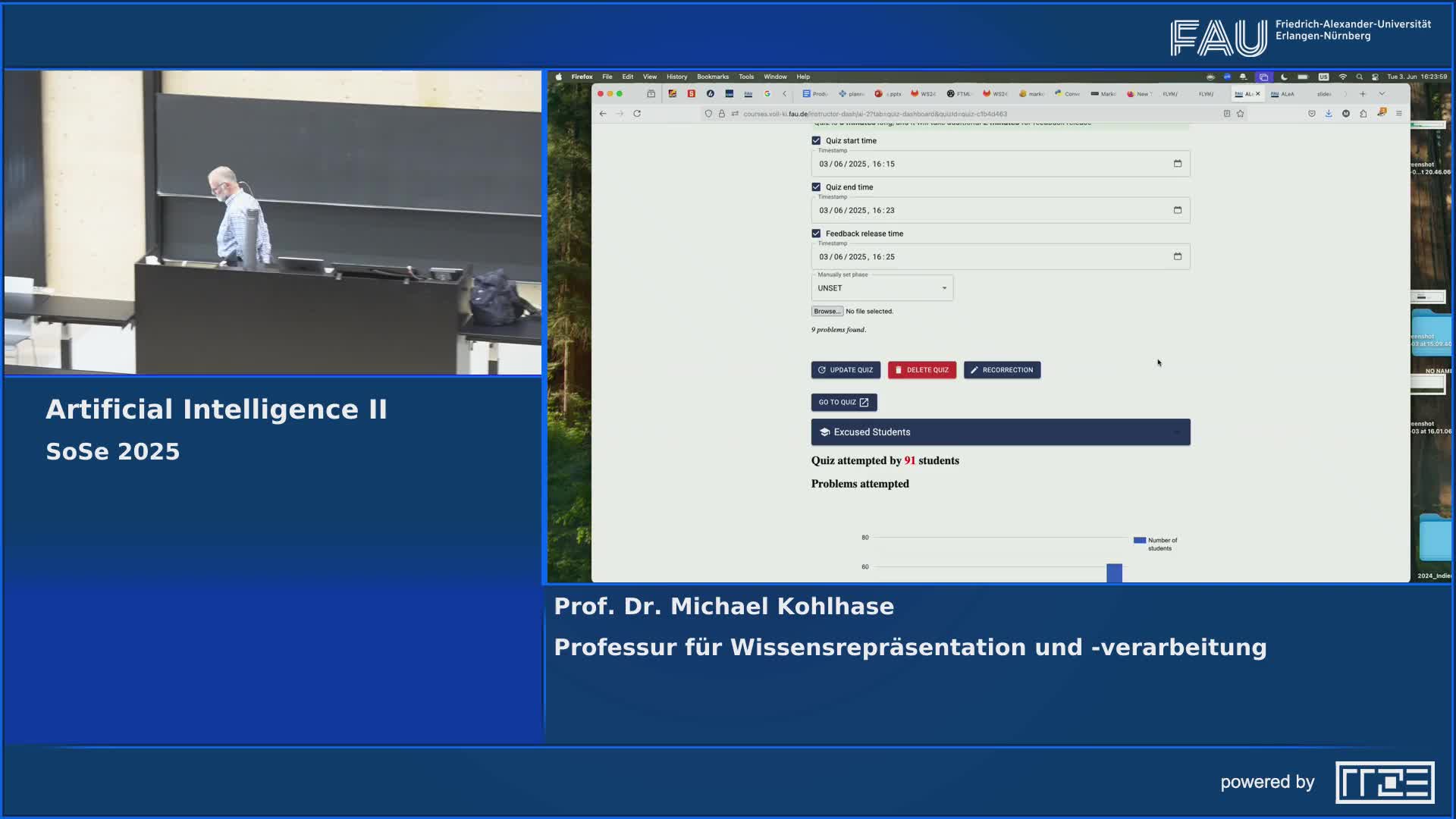
Task: Open Firefox downloads from the toolbar
Action: (x=1328, y=114)
